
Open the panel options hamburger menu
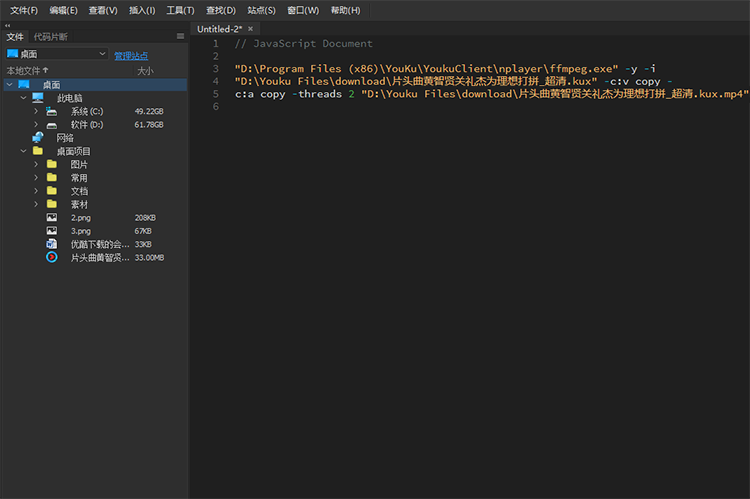[x=180, y=37]
